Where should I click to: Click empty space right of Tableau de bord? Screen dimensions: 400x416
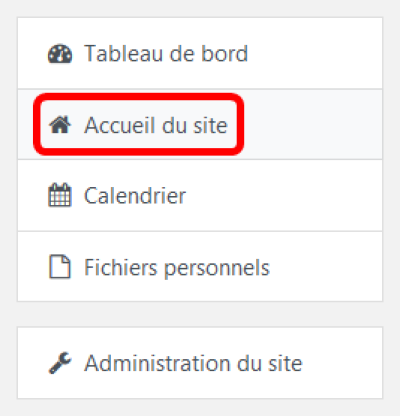point(313,53)
